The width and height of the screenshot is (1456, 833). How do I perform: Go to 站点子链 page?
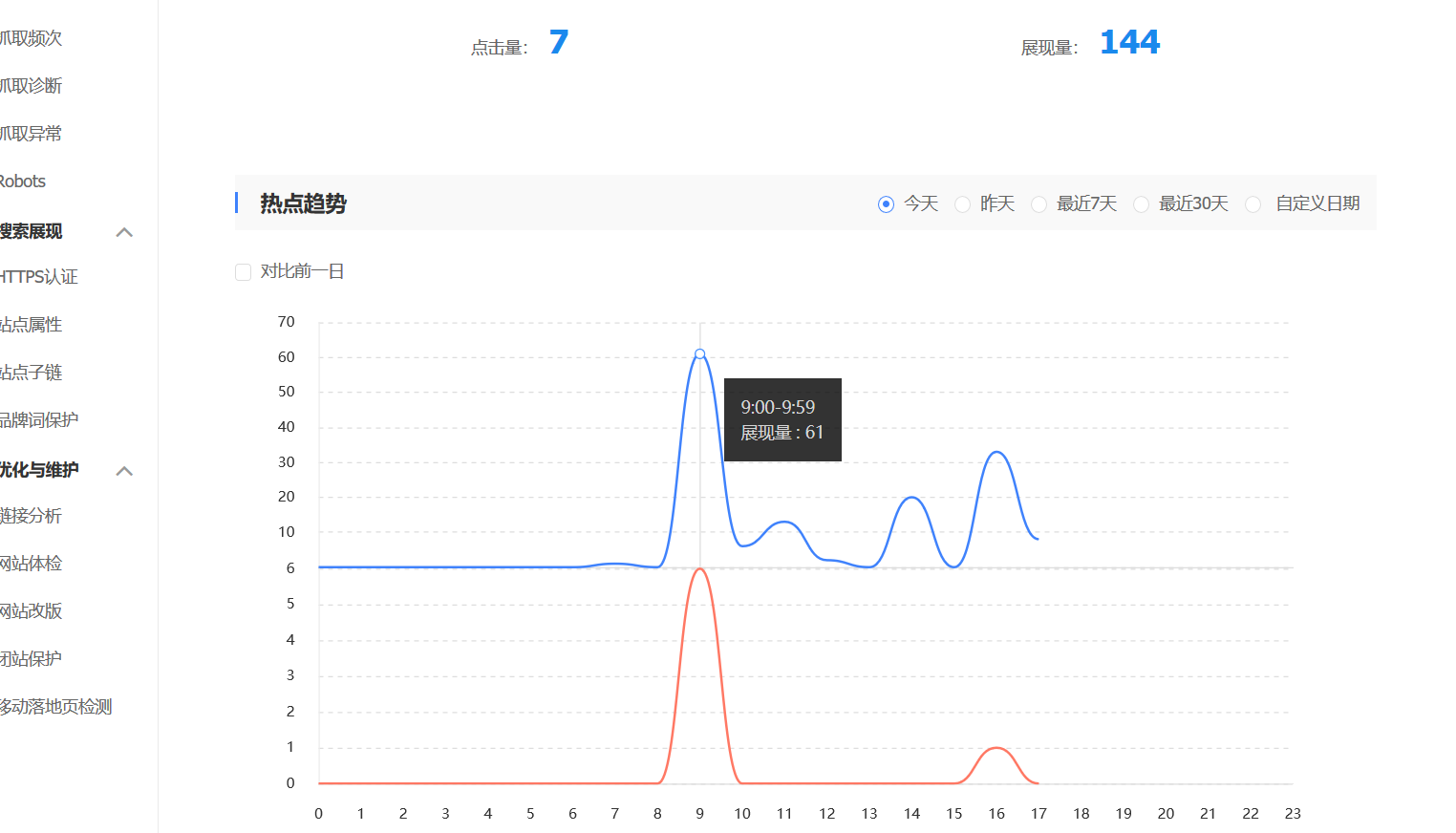pyautogui.click(x=31, y=373)
